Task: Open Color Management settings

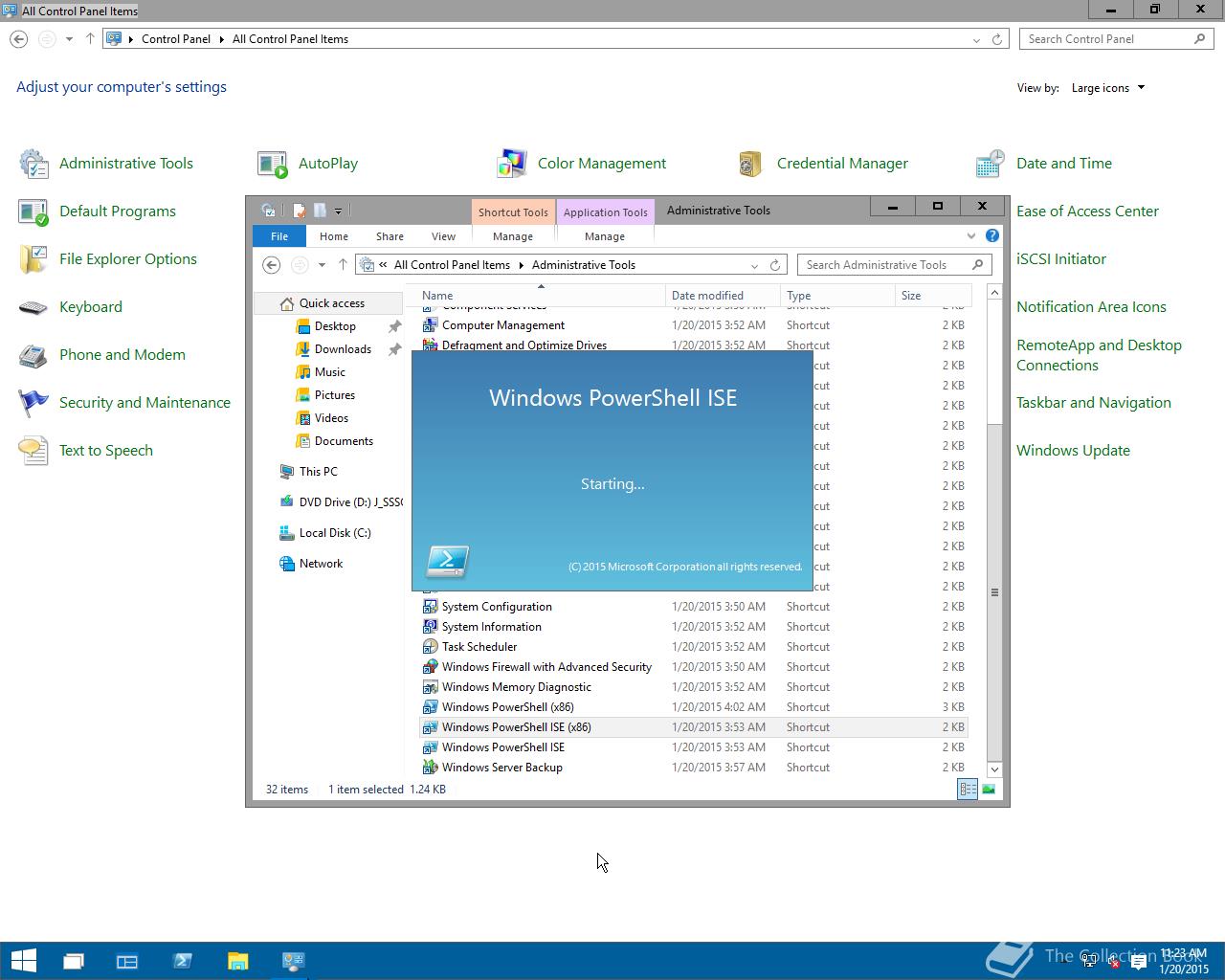Action: tap(581, 164)
